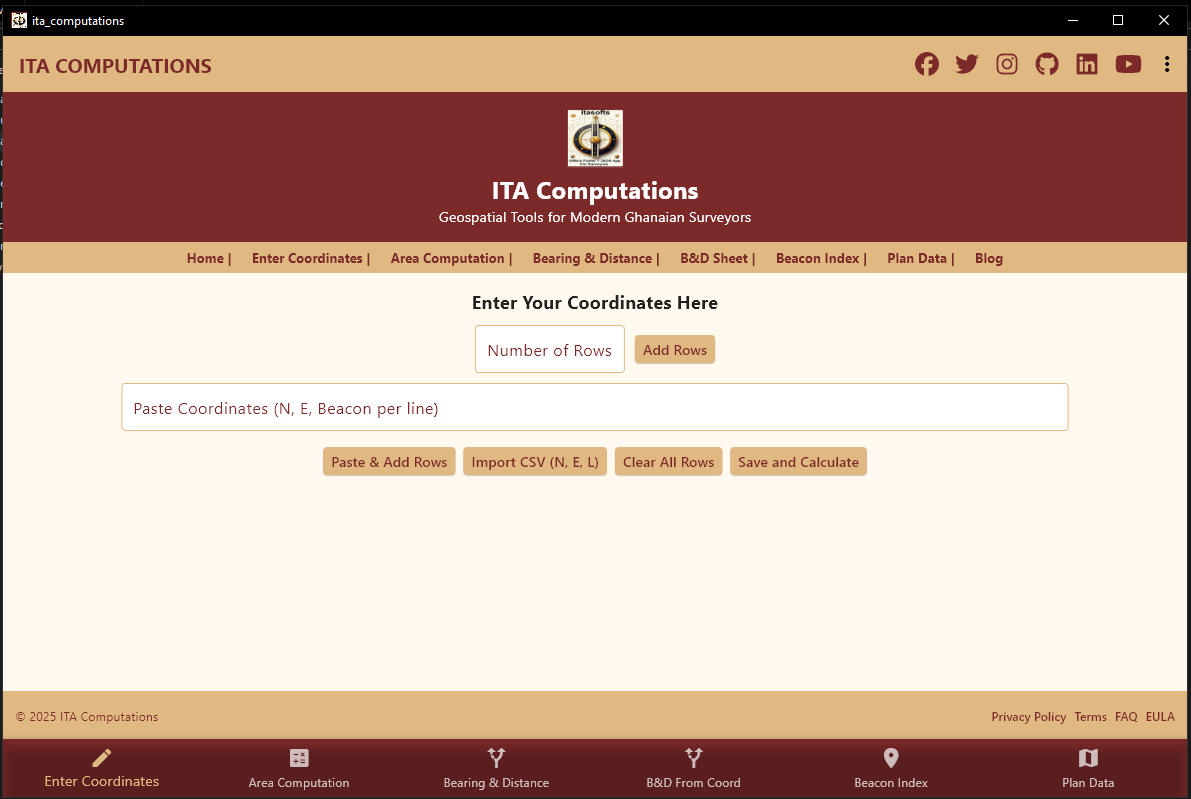Open Bearing & Distance in top navigation menu
This screenshot has width=1191, height=799.
[592, 258]
